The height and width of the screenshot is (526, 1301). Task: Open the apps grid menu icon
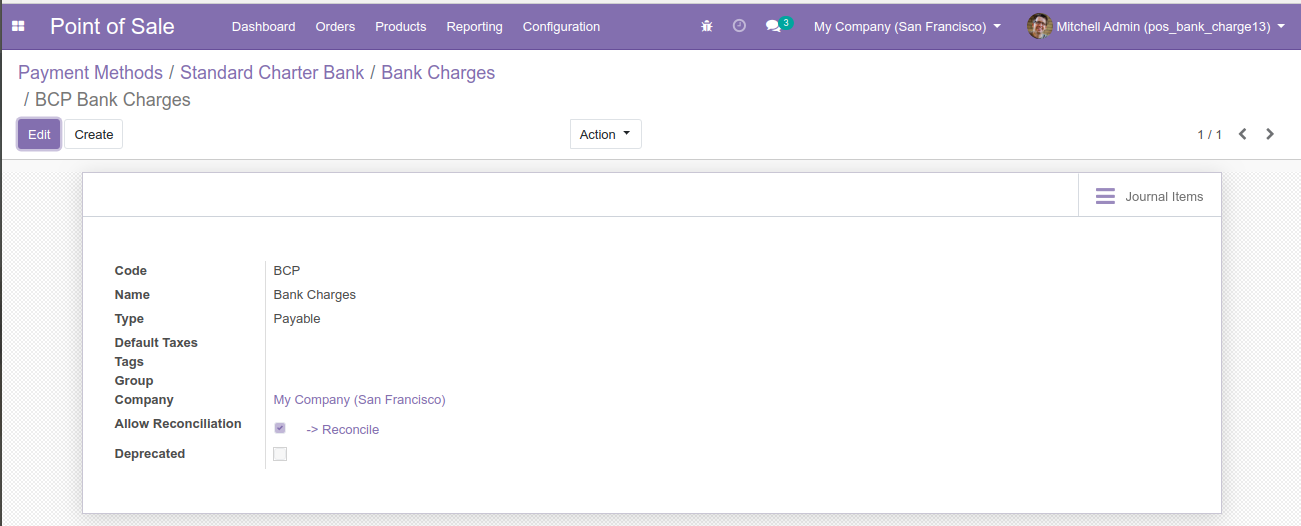(18, 27)
